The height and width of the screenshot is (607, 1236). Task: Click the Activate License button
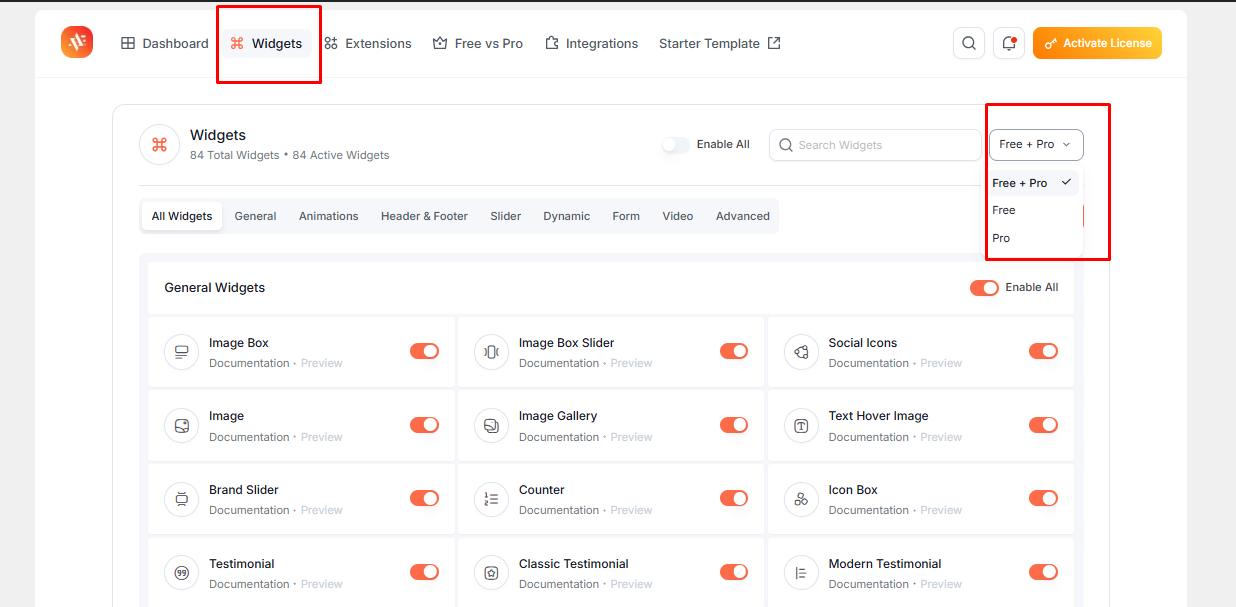[1097, 43]
